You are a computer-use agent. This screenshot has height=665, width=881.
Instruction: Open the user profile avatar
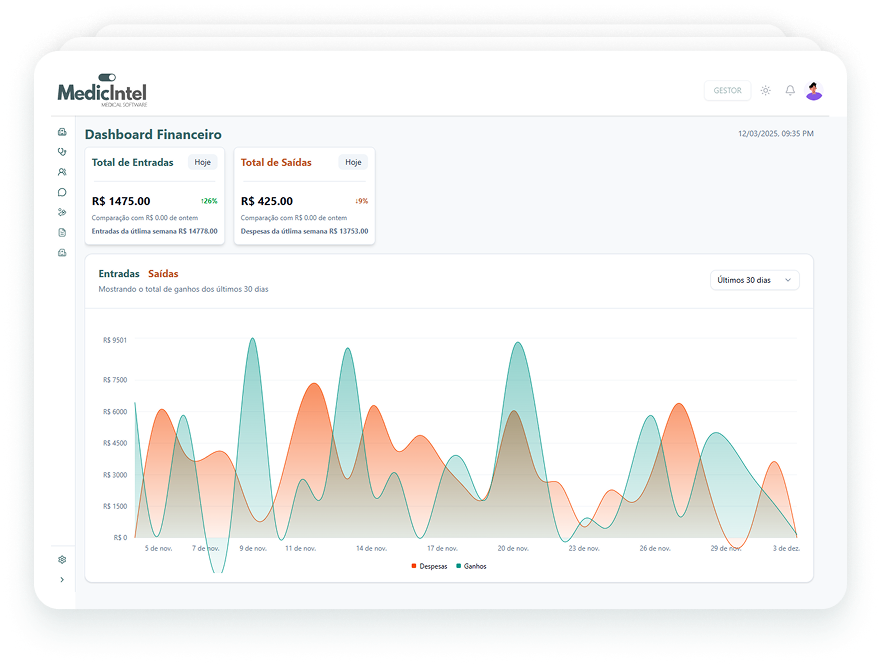814,90
